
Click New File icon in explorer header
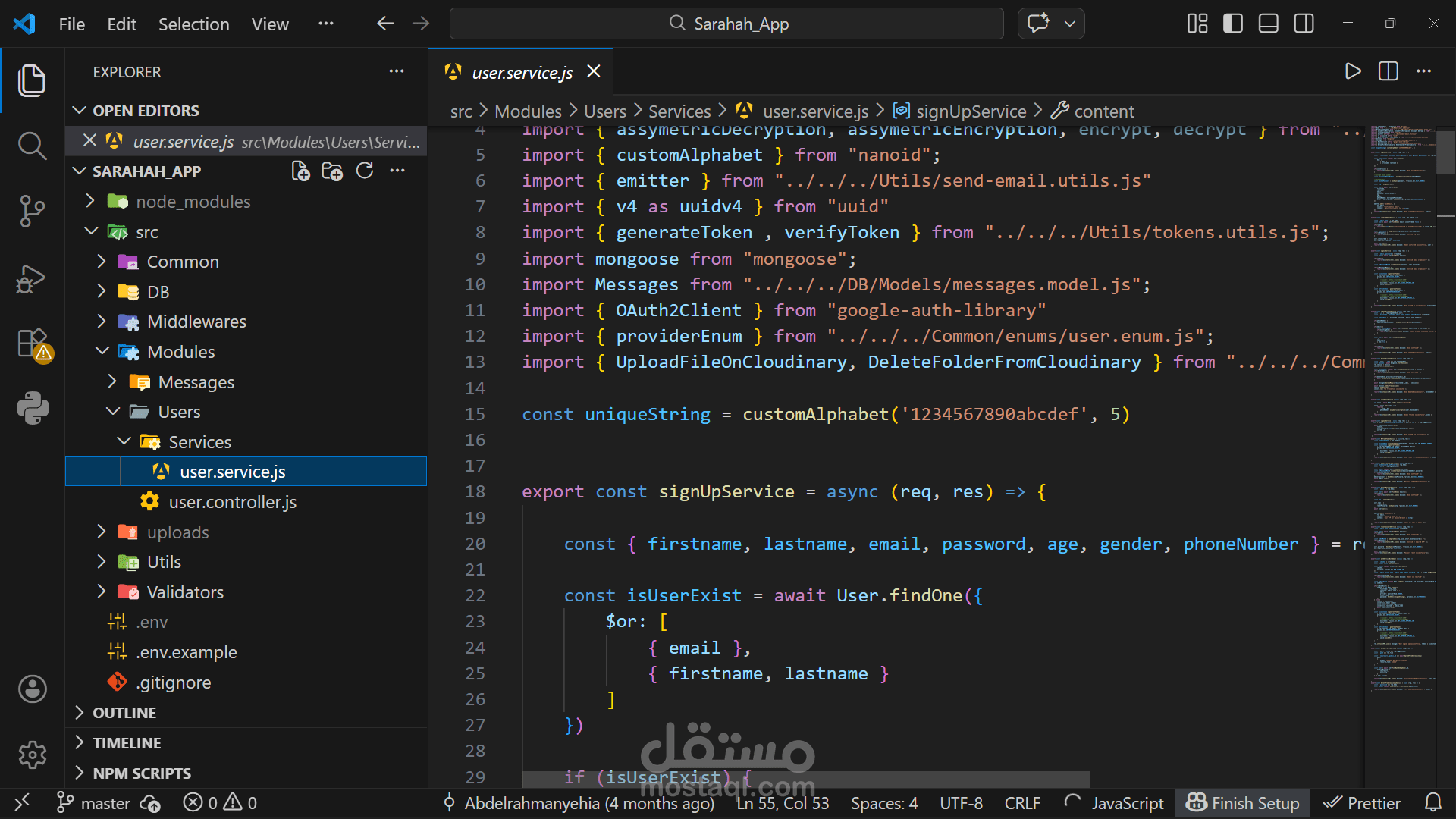coord(300,171)
